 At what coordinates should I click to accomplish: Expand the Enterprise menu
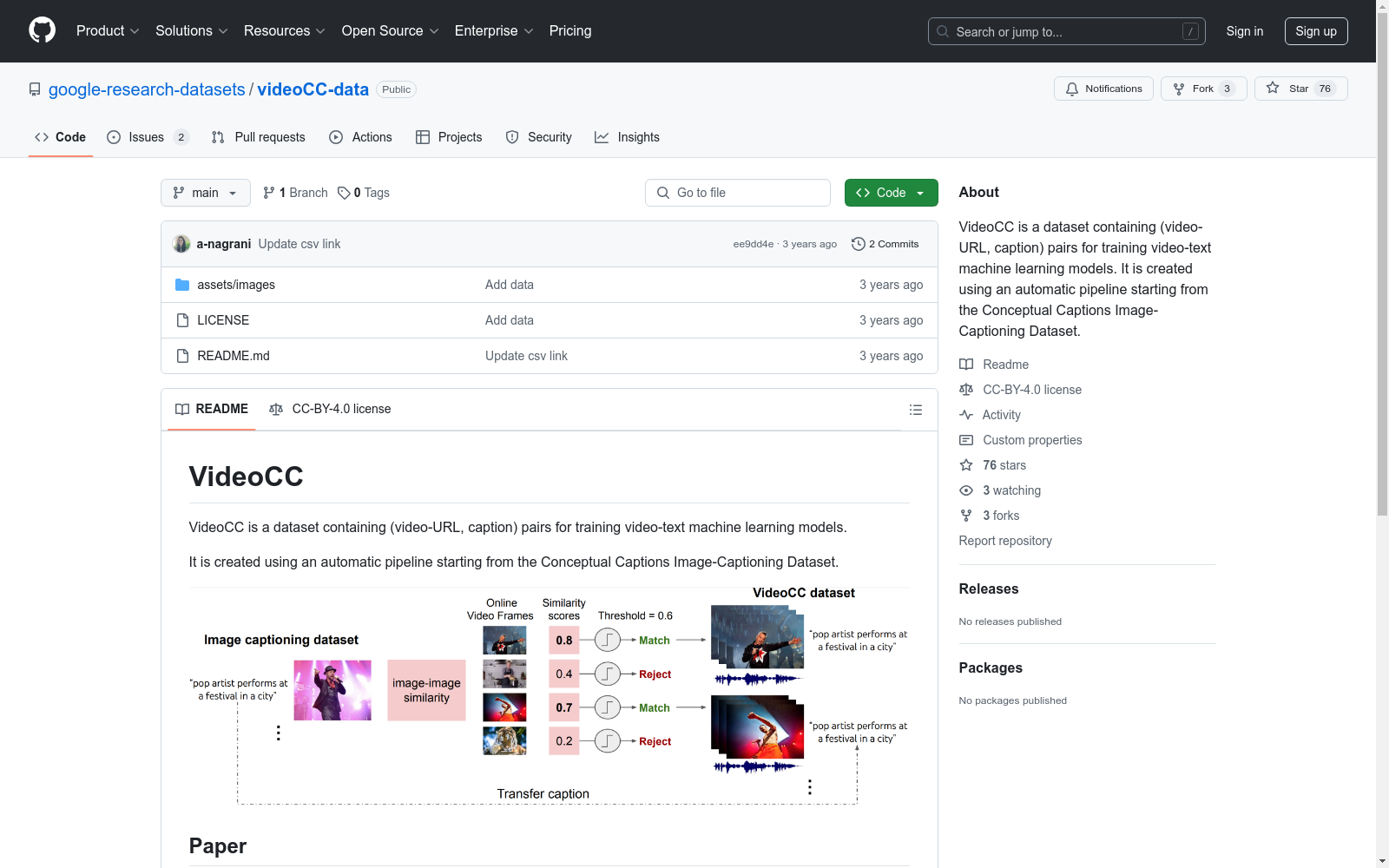point(494,31)
